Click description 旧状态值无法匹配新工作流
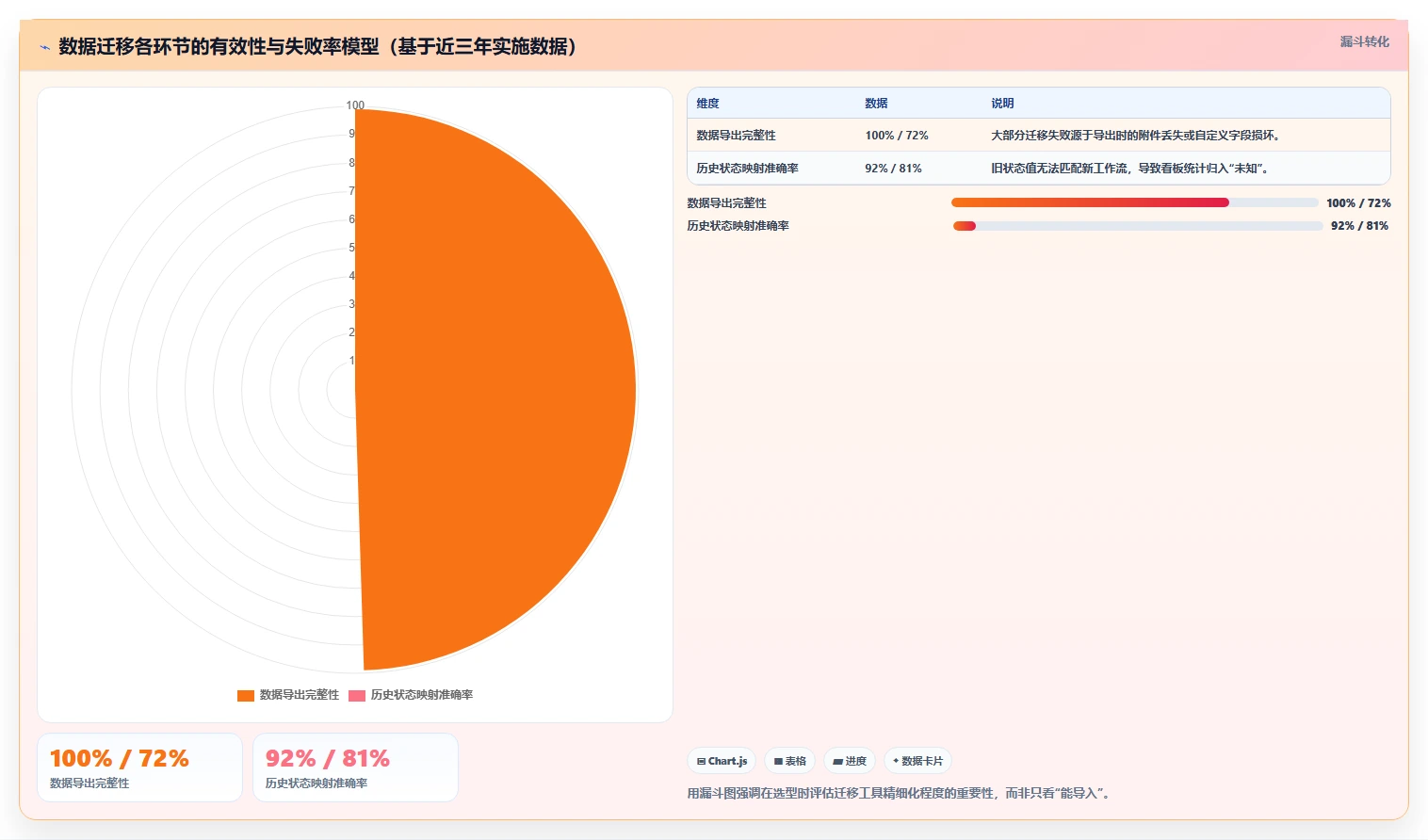This screenshot has width=1428, height=840. (x=1131, y=169)
